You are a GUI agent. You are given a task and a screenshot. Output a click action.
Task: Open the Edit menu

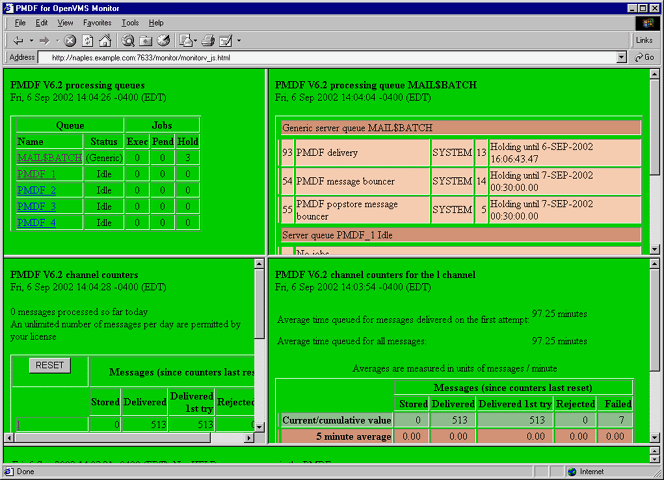(42, 23)
